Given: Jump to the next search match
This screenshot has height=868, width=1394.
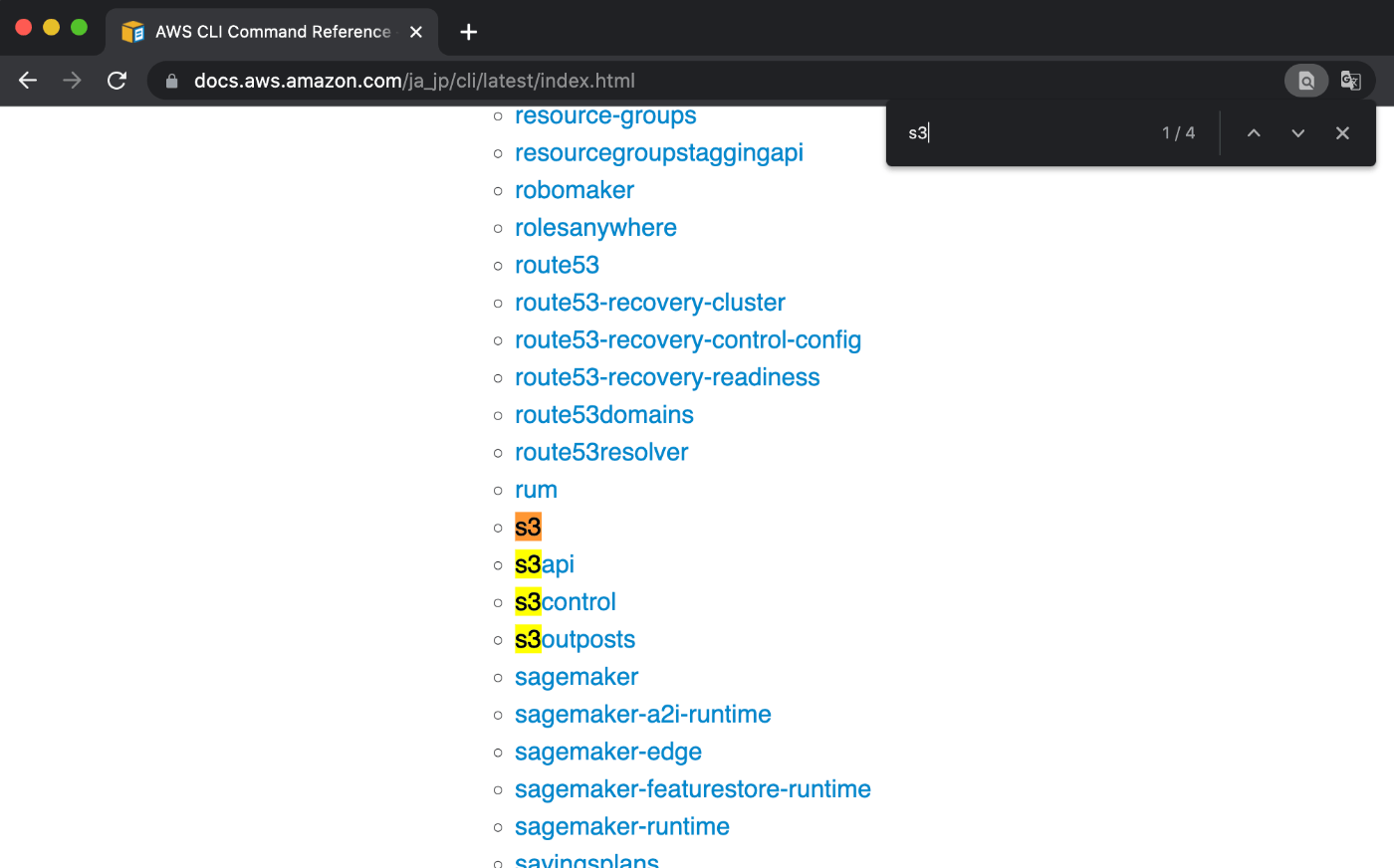Looking at the screenshot, I should 1297,132.
